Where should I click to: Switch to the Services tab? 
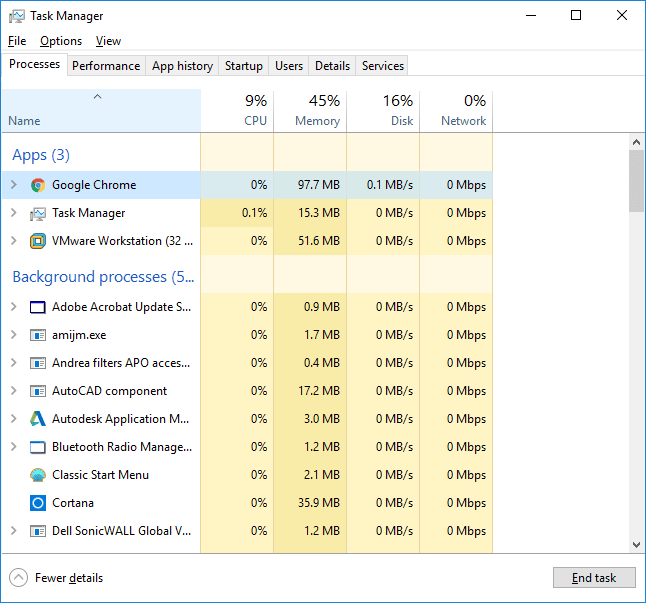383,66
